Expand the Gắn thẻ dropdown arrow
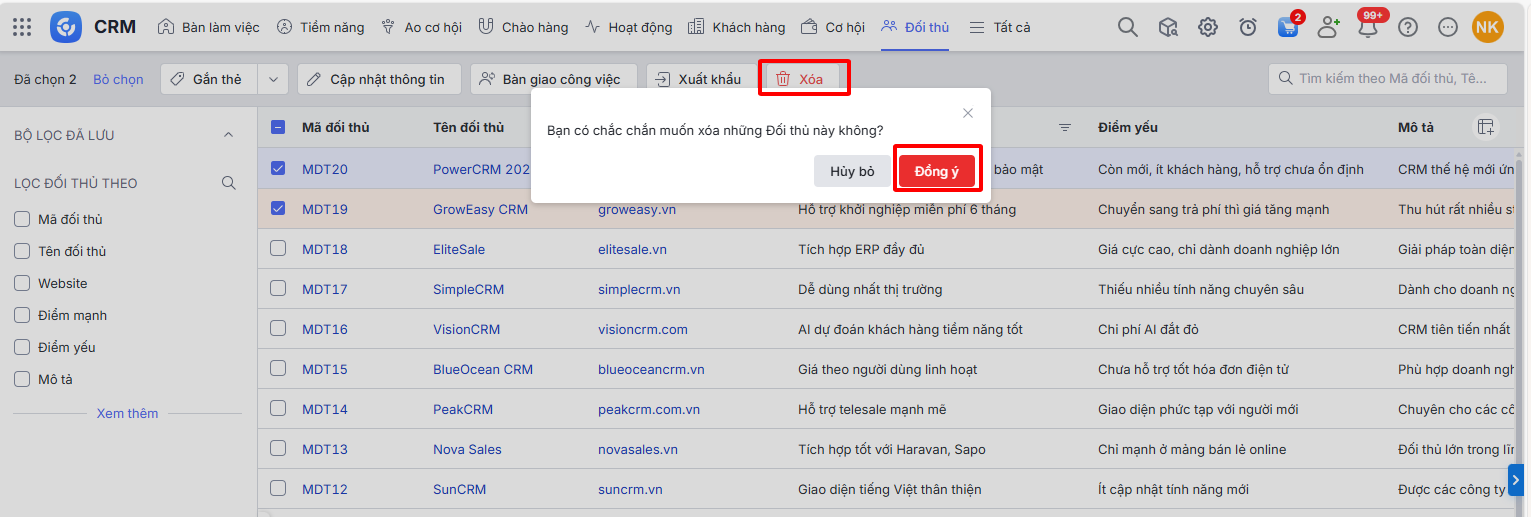Image resolution: width=1531 pixels, height=517 pixels. click(x=273, y=79)
